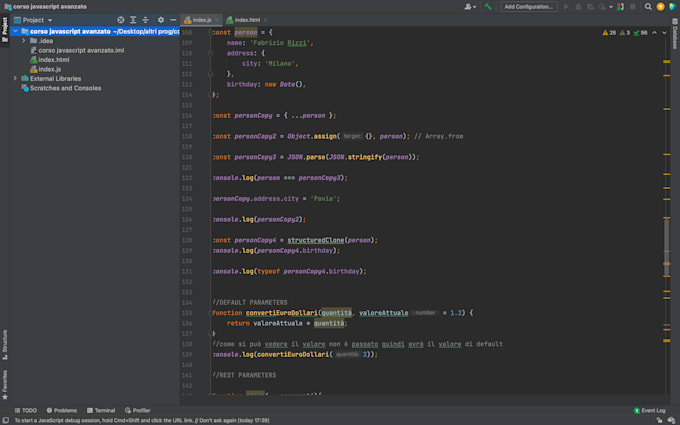Open the run-actions dropdown arrow
The width and height of the screenshot is (680, 425).
(x=611, y=7)
